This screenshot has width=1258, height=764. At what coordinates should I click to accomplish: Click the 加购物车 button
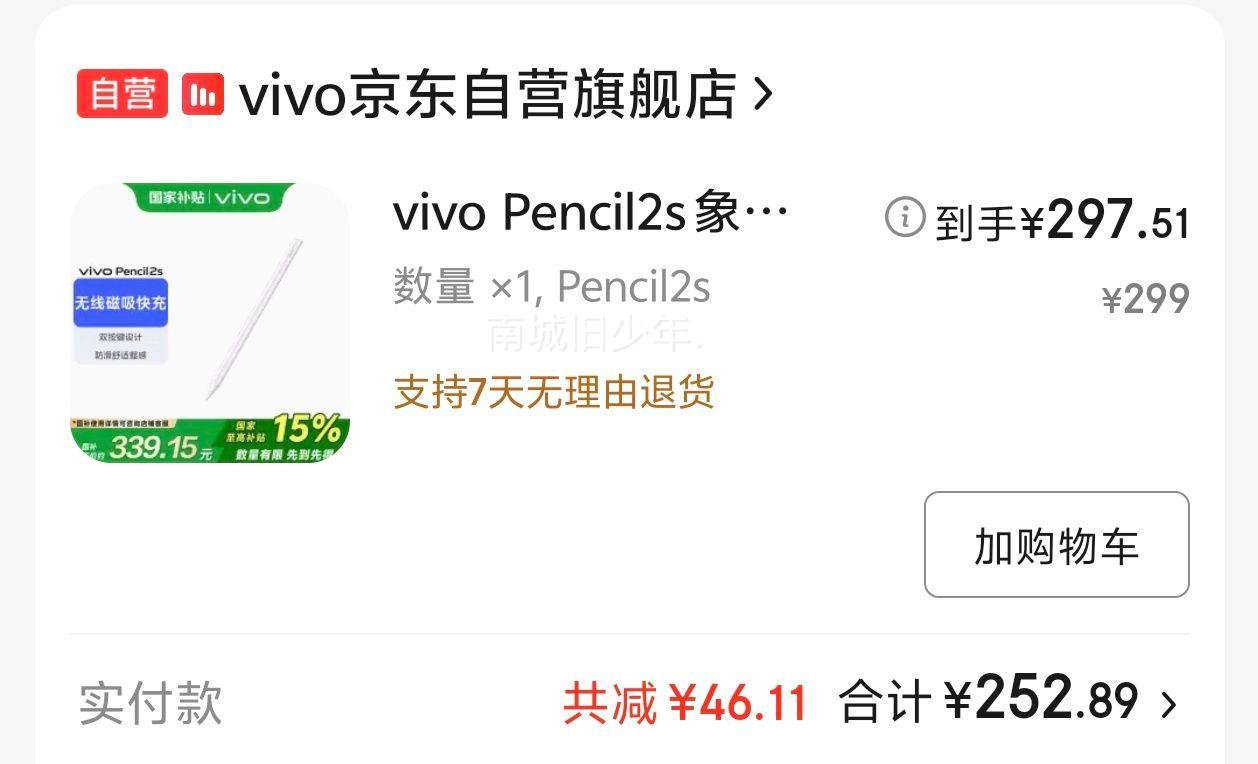1057,545
